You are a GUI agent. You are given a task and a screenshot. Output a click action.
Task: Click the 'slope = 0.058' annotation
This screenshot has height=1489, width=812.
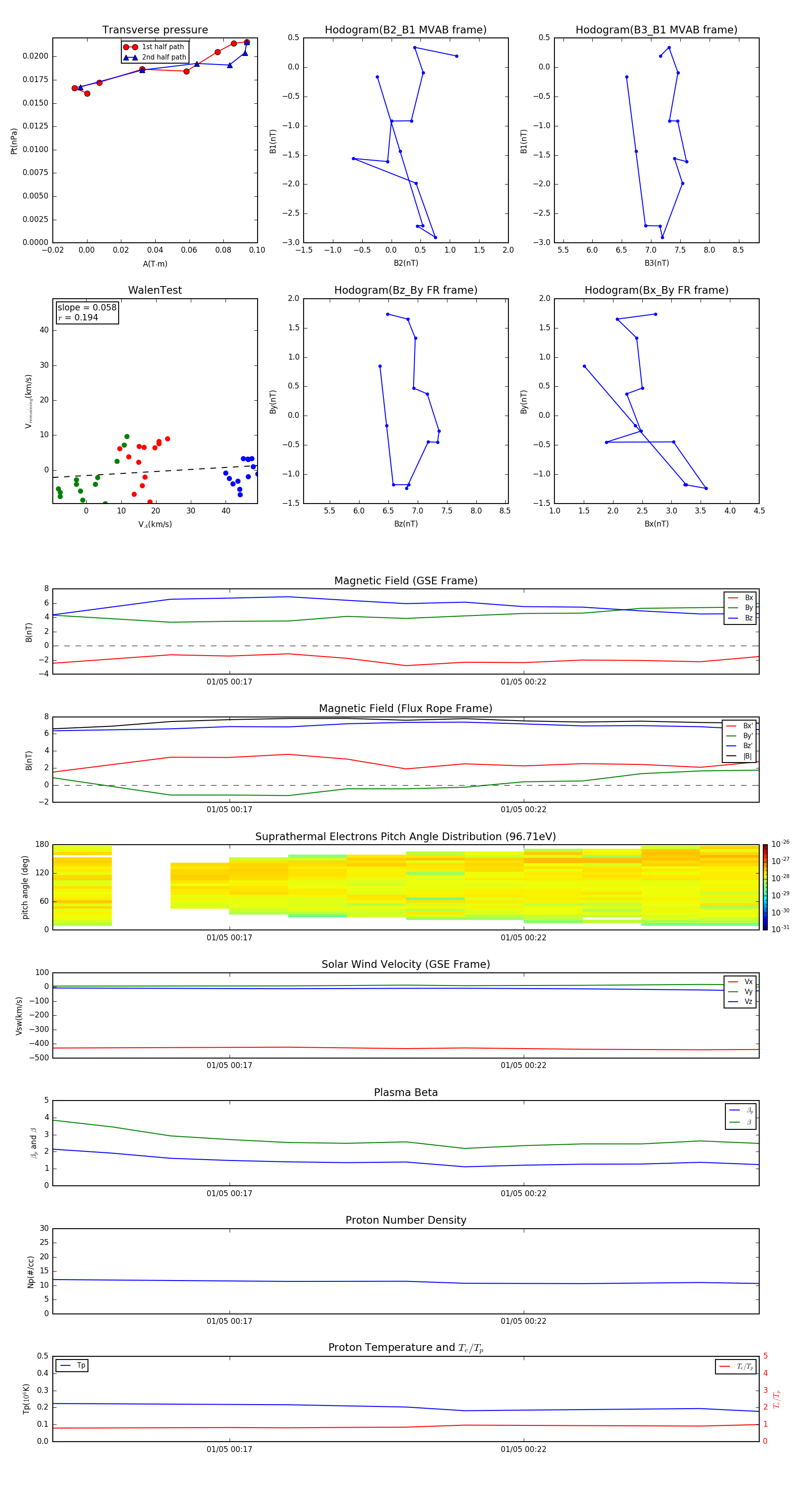click(x=87, y=308)
